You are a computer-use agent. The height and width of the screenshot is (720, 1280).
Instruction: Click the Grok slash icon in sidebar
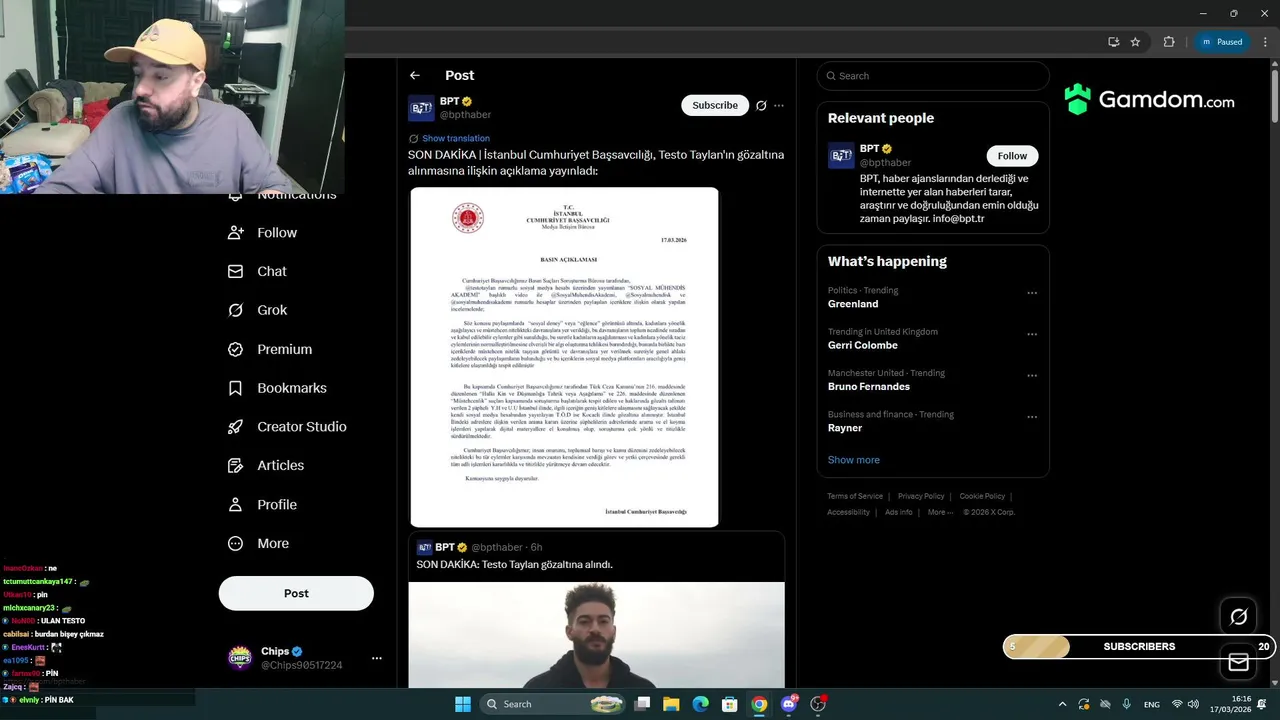tap(236, 310)
